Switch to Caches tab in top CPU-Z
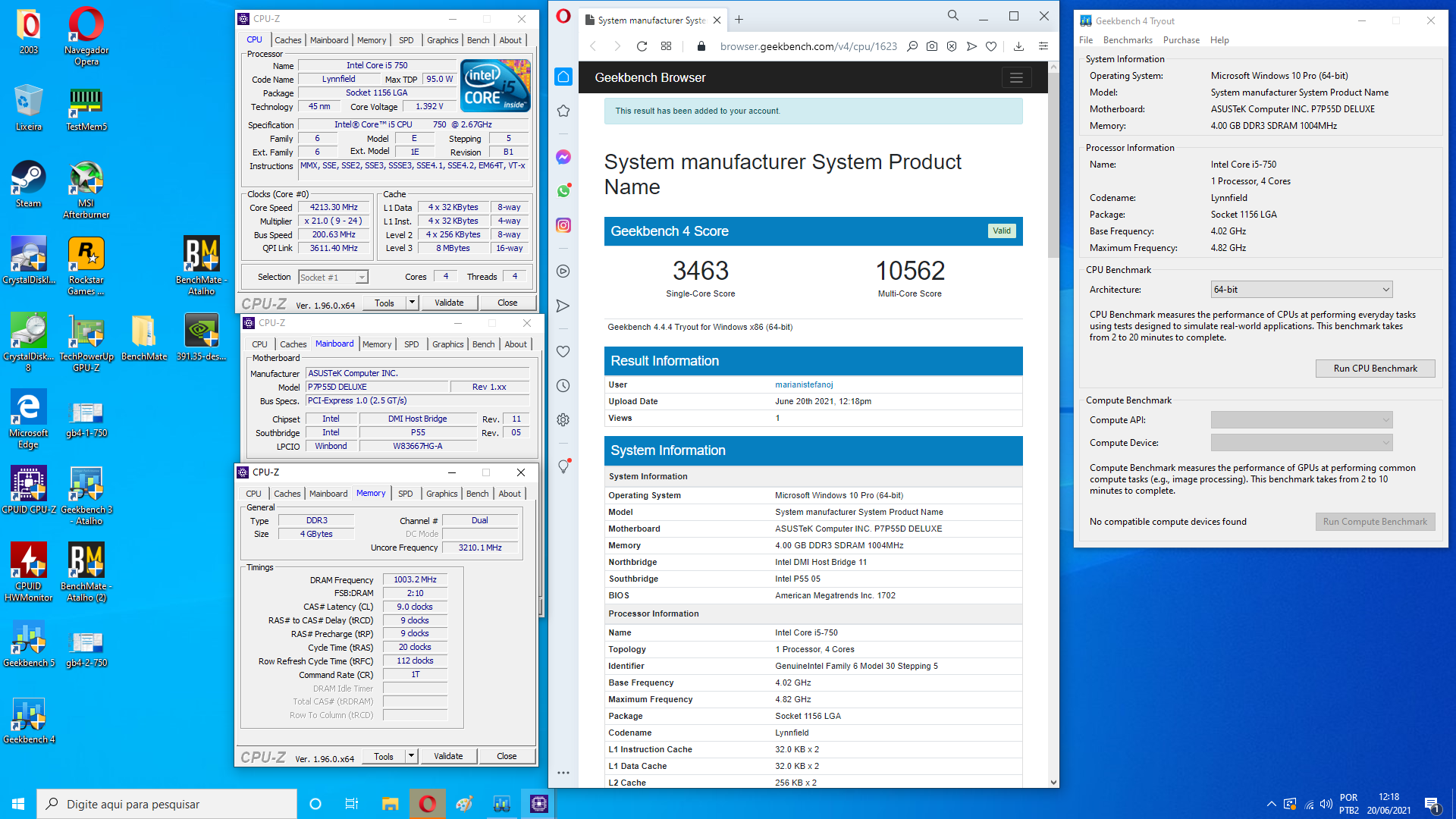Image resolution: width=1456 pixels, height=819 pixels. click(287, 40)
